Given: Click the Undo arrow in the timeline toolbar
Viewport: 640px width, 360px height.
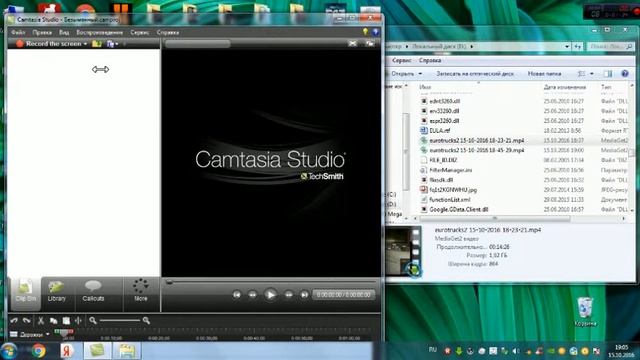Looking at the screenshot, I should point(14,321).
